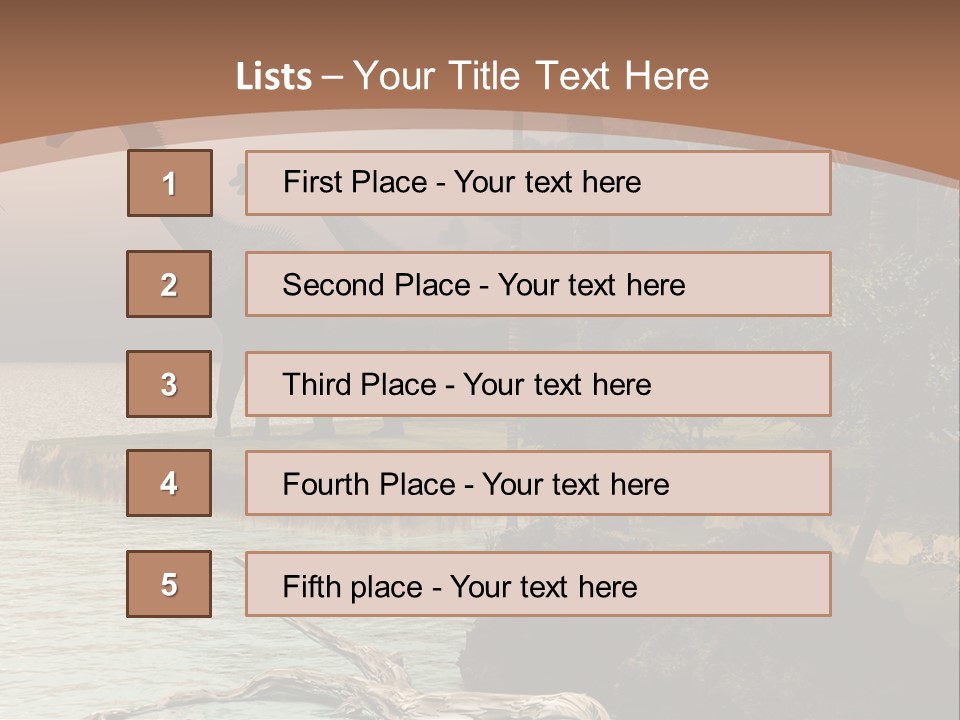960x720 pixels.
Task: Select the square labeled 5
Action: [169, 584]
